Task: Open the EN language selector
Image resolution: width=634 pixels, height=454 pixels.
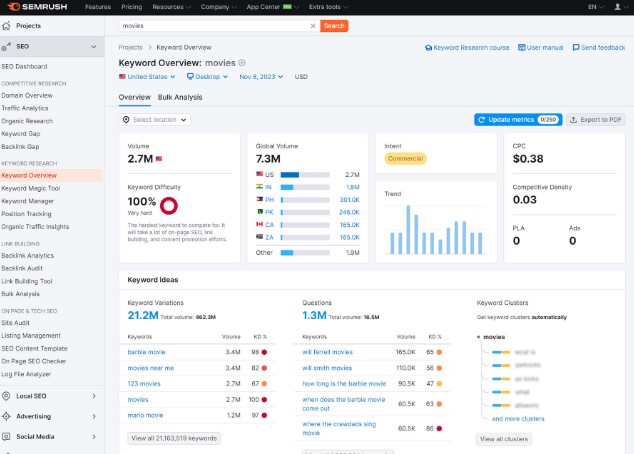Action: click(592, 7)
